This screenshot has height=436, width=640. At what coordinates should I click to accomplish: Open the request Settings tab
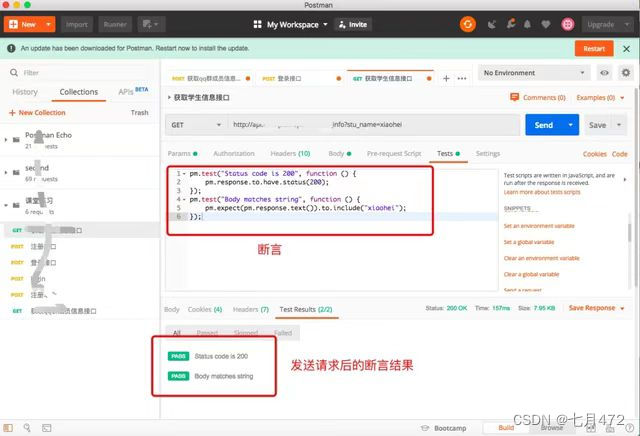click(x=488, y=153)
